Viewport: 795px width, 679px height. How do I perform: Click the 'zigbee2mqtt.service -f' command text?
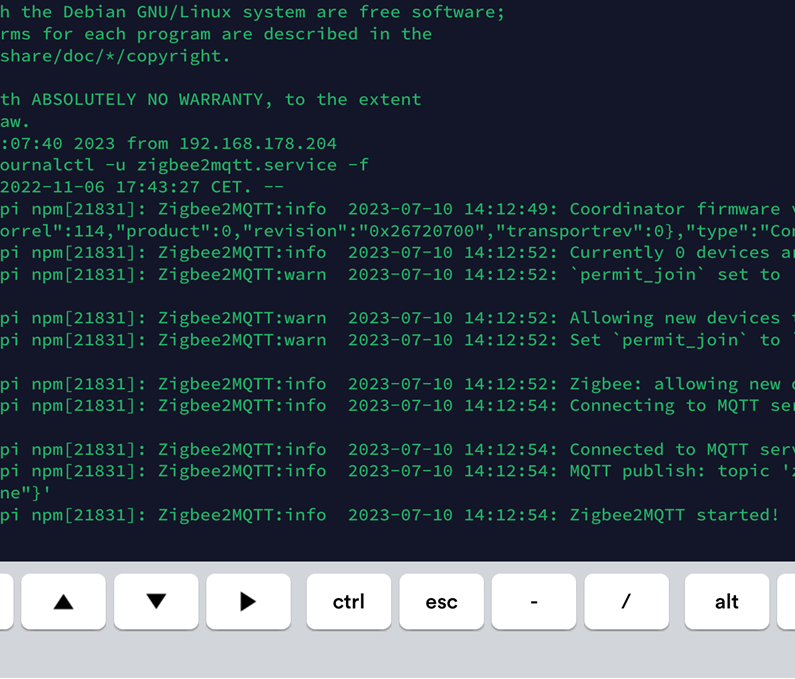[x=252, y=165]
